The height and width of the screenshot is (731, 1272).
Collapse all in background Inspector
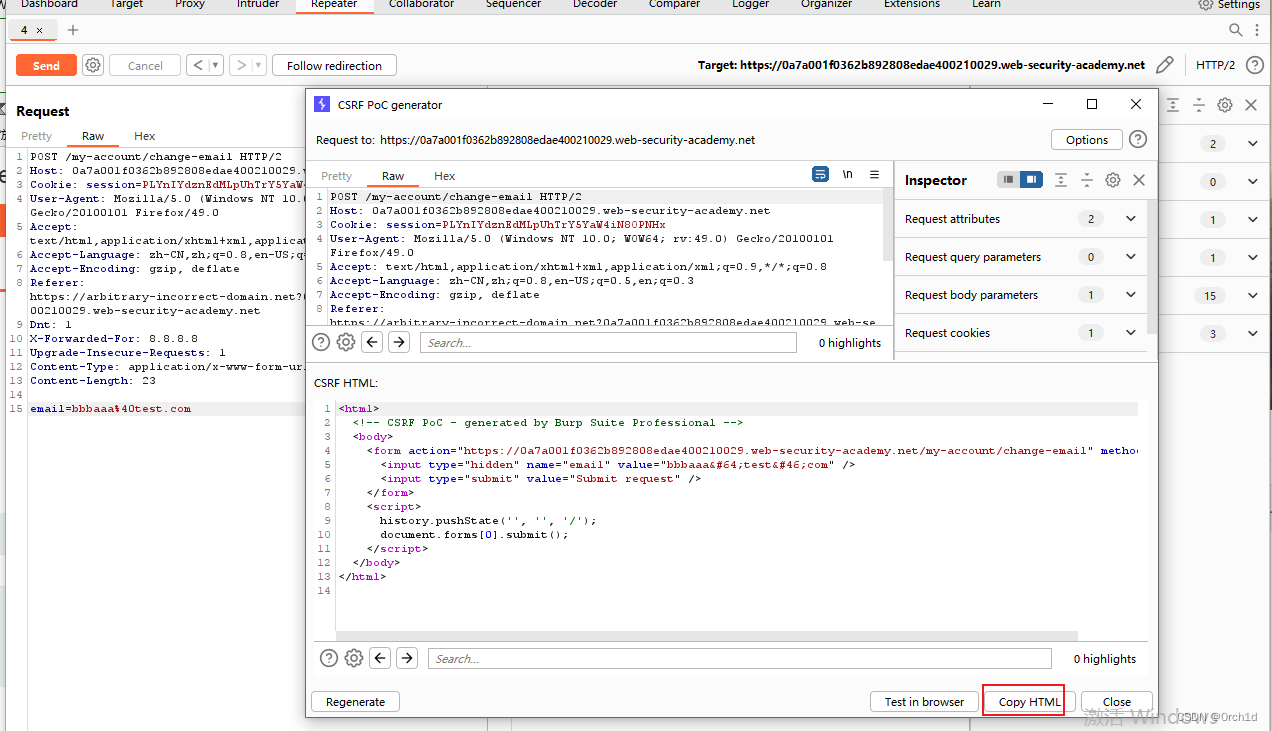click(1199, 105)
